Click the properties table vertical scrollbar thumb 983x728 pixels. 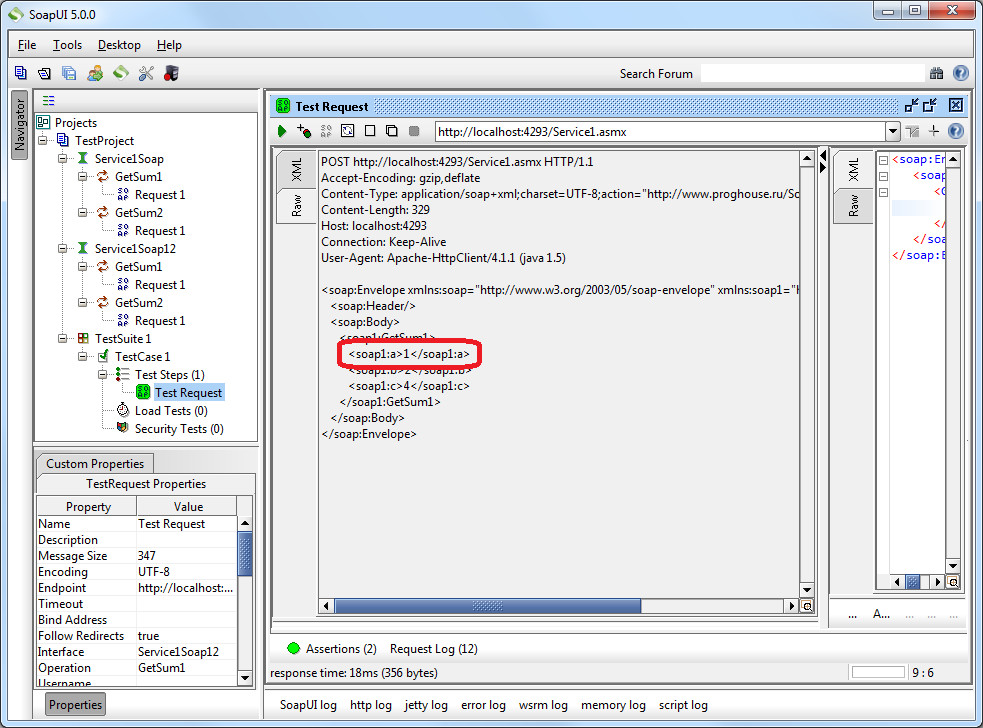(245, 554)
